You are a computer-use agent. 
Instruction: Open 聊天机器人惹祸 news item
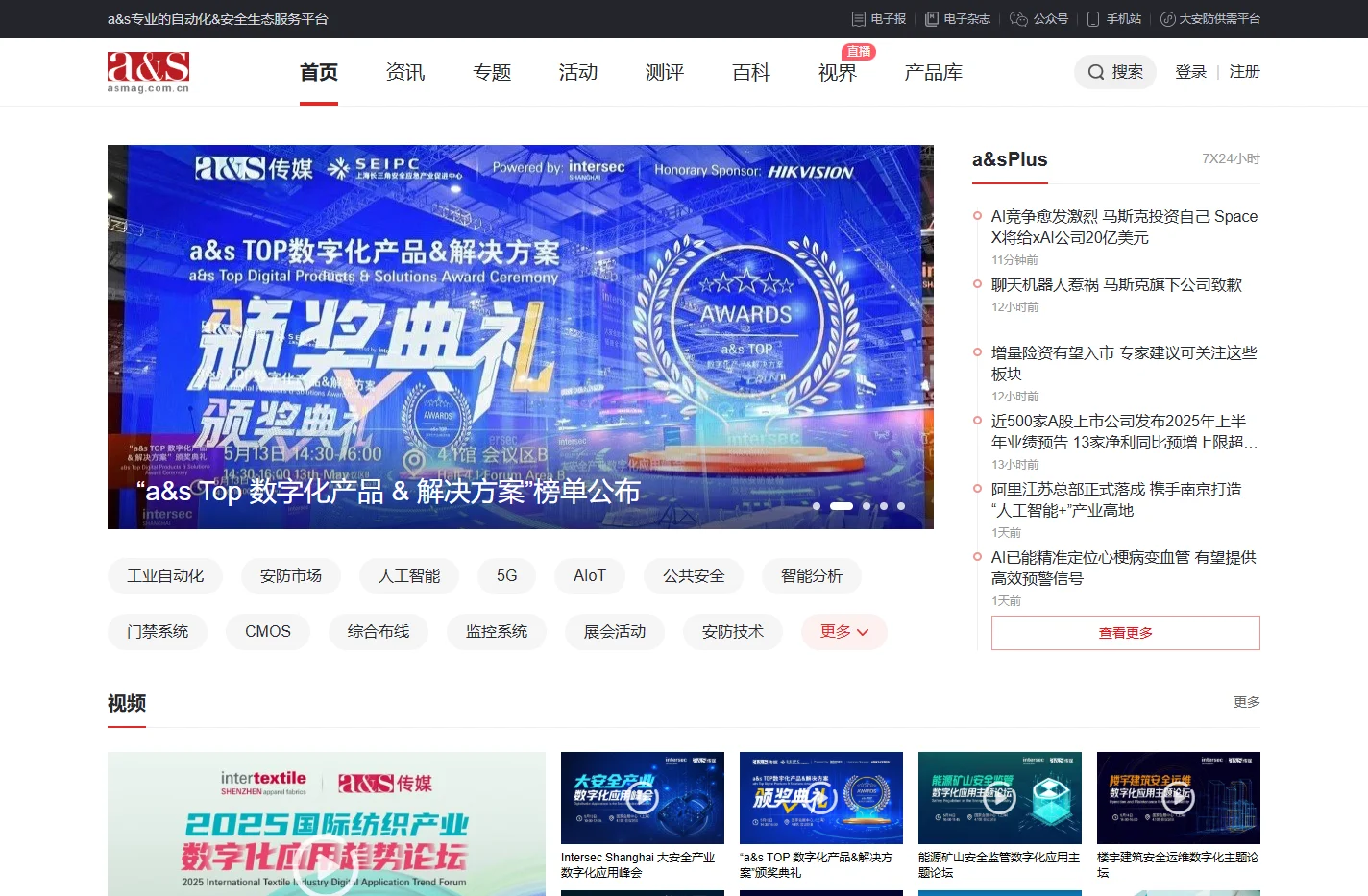coord(1116,285)
